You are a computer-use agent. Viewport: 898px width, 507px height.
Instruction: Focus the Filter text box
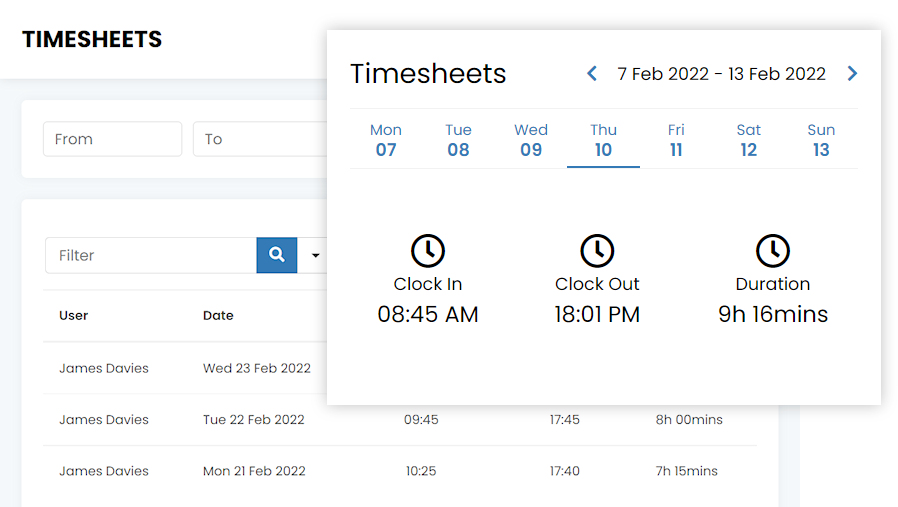coord(150,255)
